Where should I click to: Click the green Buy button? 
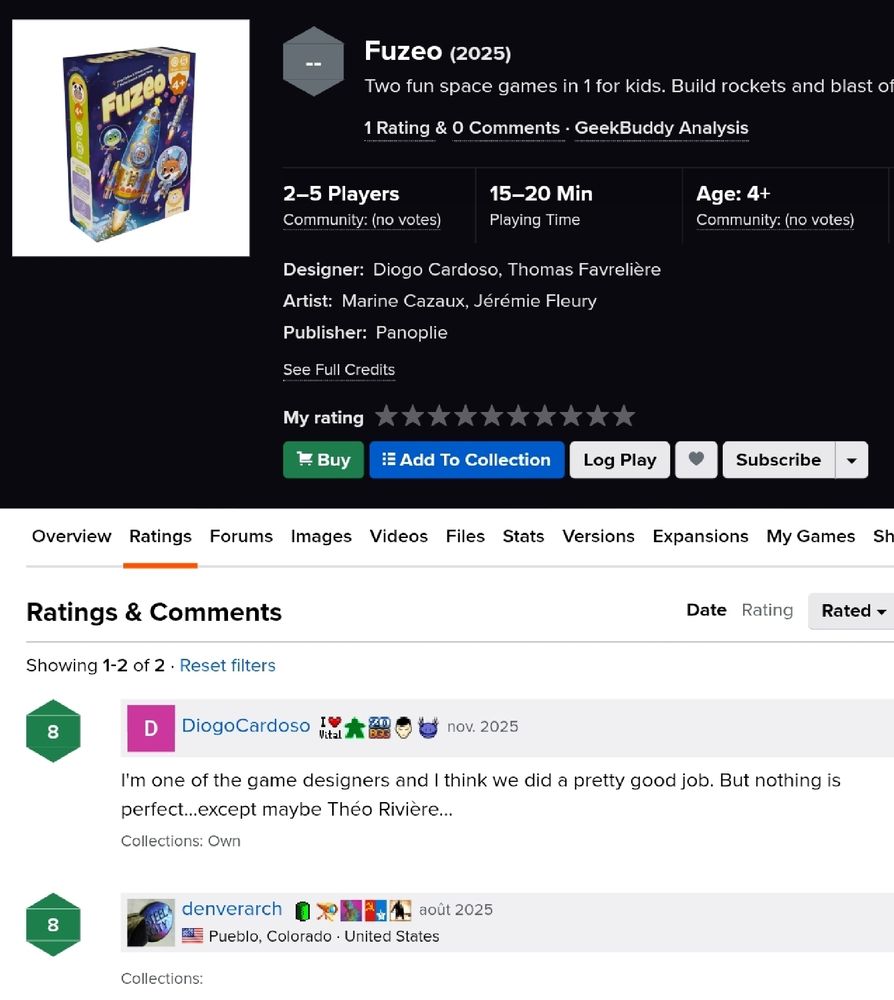pyautogui.click(x=323, y=460)
